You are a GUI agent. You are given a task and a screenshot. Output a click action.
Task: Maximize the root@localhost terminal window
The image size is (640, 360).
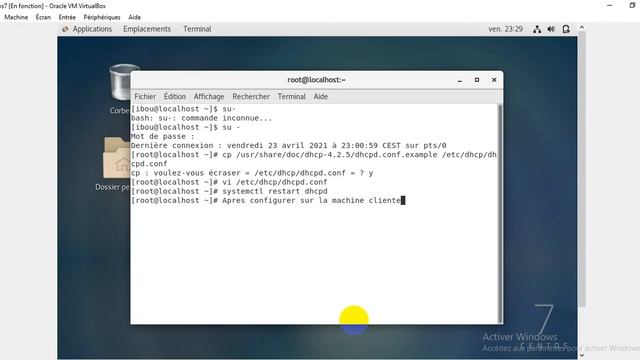pos(477,80)
